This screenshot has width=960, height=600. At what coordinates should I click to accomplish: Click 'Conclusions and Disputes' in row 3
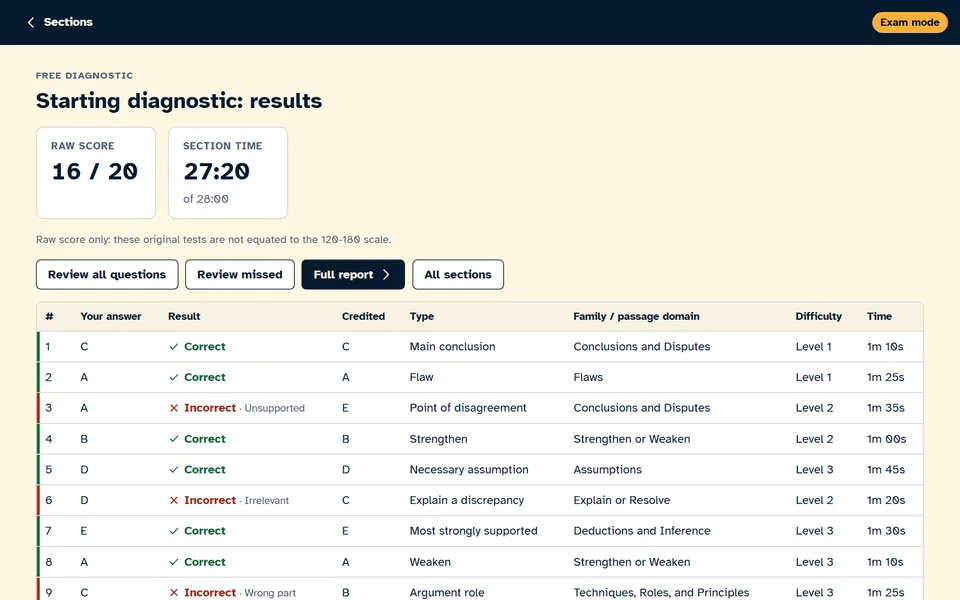pos(642,408)
